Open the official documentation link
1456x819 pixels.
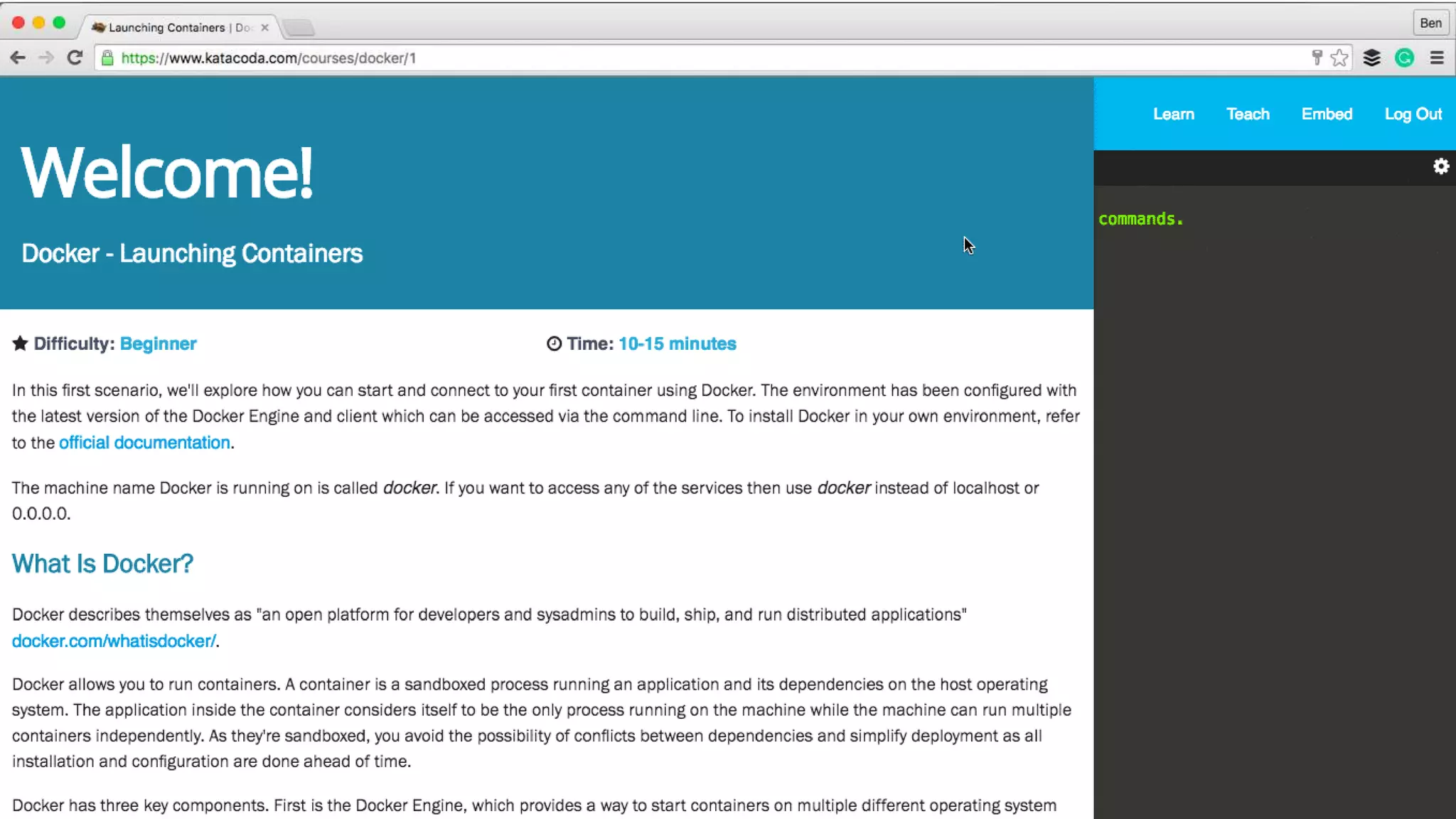(x=144, y=442)
